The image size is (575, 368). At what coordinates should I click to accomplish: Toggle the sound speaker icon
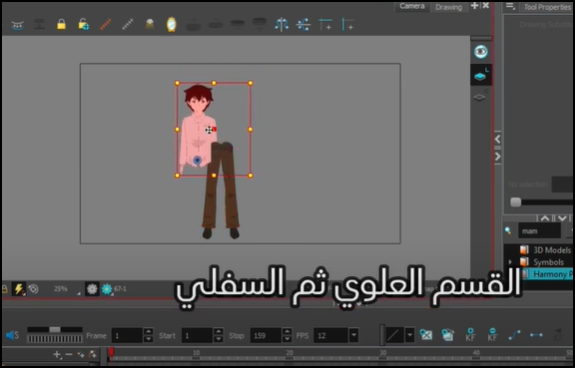coord(12,335)
